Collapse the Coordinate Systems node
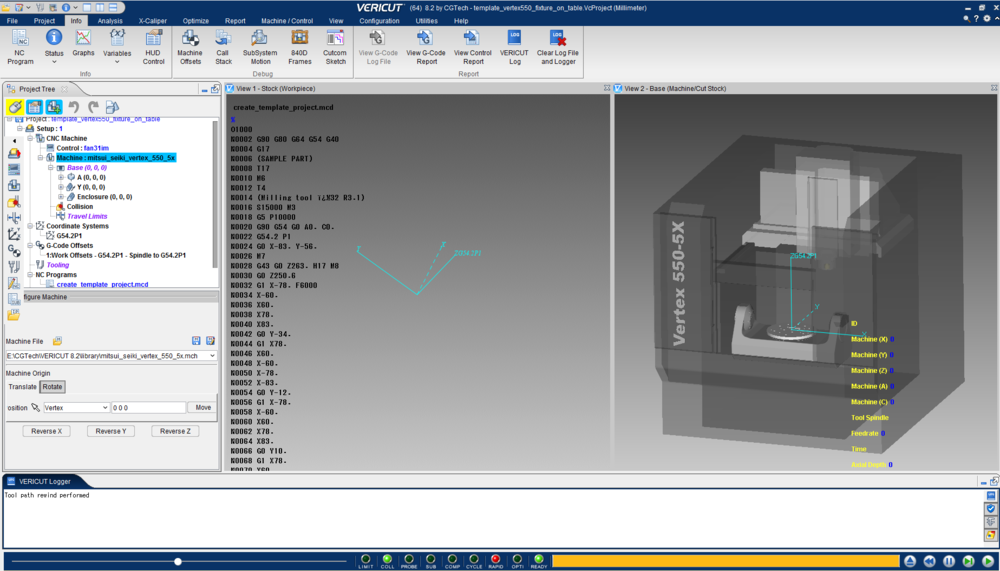Viewport: 1000px width, 571px height. [x=30, y=226]
